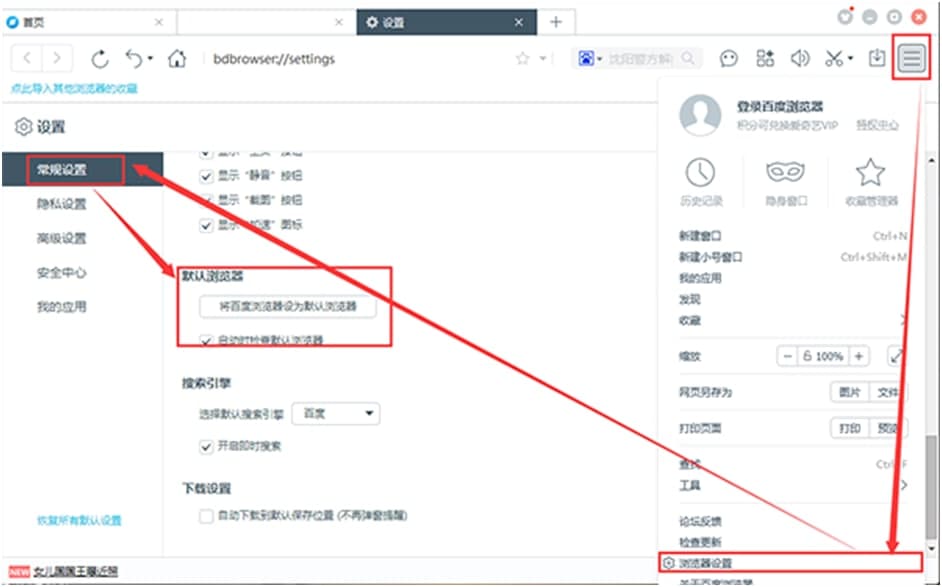The image size is (942, 587).
Task: Select 高级设置 in settings sidebar
Action: (61, 239)
